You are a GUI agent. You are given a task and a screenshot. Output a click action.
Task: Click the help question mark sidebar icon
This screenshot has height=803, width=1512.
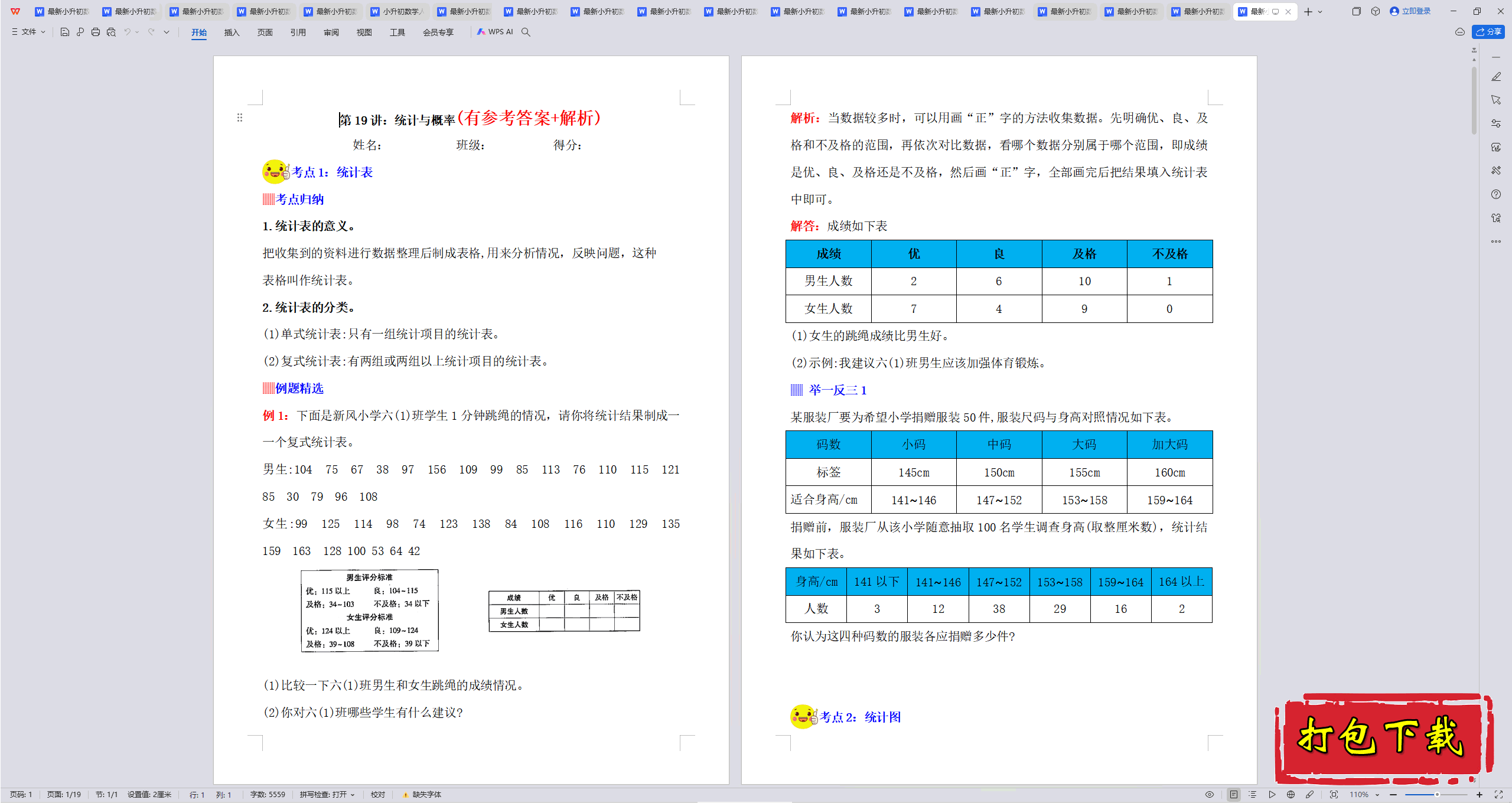click(x=1496, y=194)
